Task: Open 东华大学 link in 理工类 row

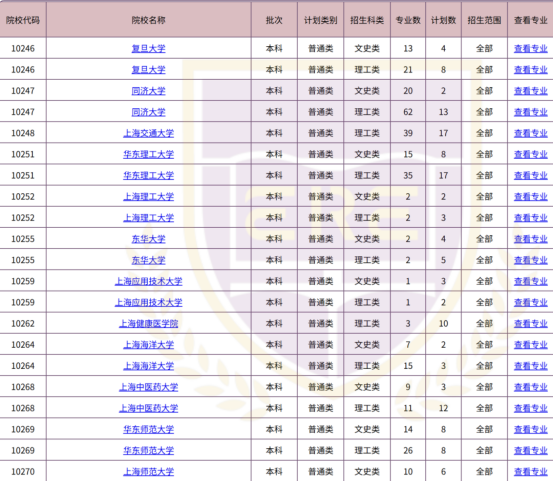Action: pos(148,260)
